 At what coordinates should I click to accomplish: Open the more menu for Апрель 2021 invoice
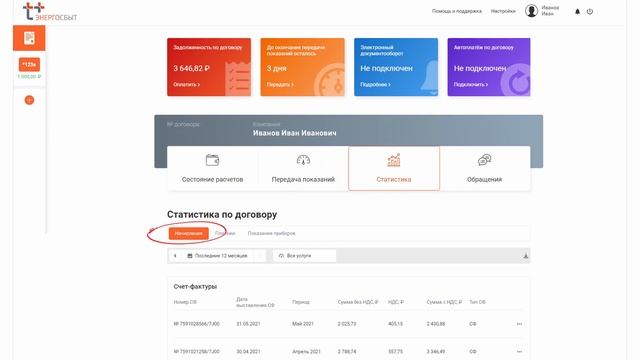pos(519,351)
